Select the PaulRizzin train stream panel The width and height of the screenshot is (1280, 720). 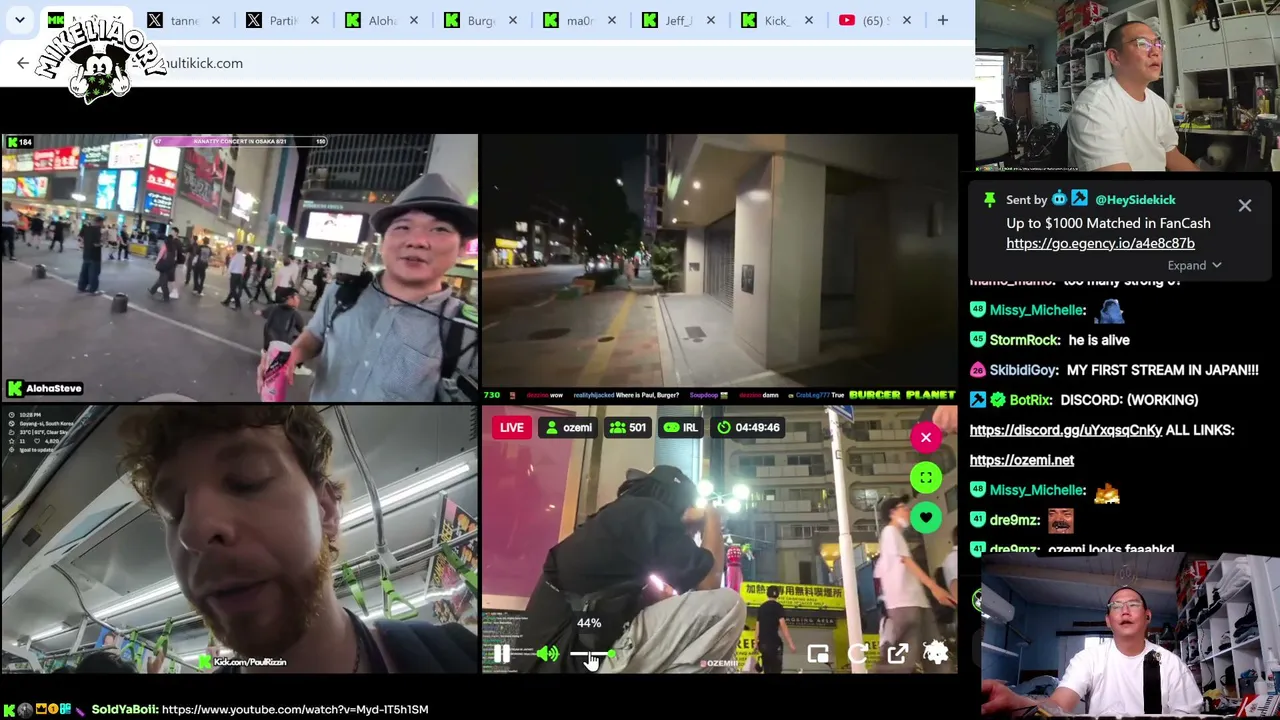239,539
